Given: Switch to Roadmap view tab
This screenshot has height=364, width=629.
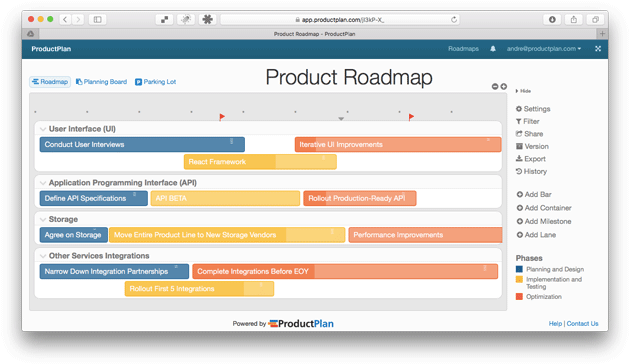Looking at the screenshot, I should [x=50, y=82].
